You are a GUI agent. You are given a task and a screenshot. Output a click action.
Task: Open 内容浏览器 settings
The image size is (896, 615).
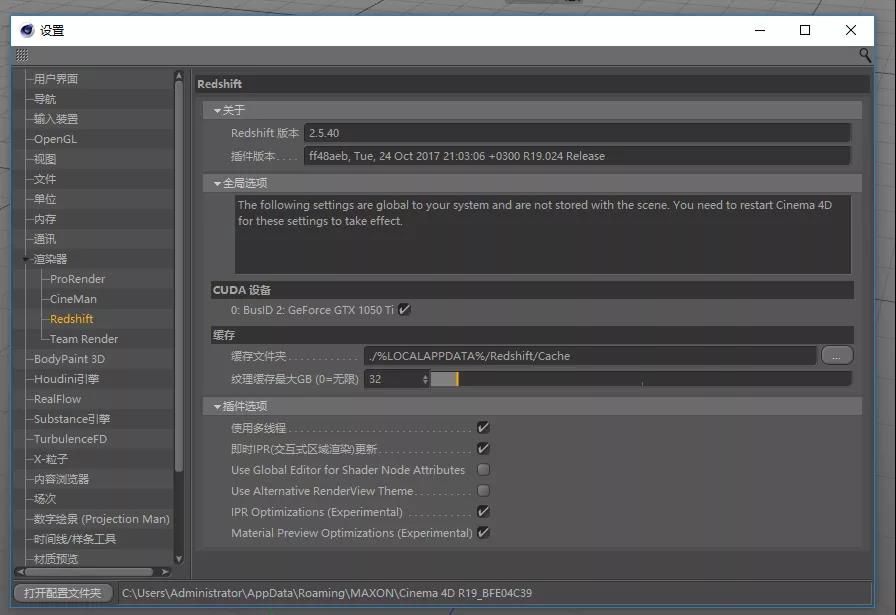pos(61,479)
